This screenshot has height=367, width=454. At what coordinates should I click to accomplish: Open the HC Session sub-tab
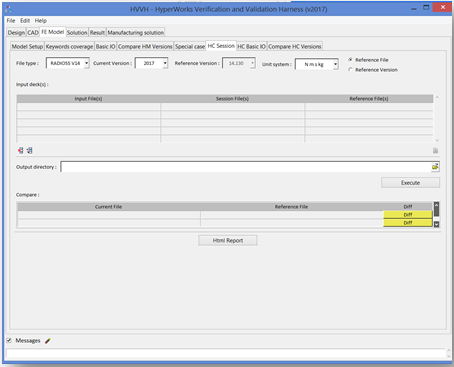point(221,46)
